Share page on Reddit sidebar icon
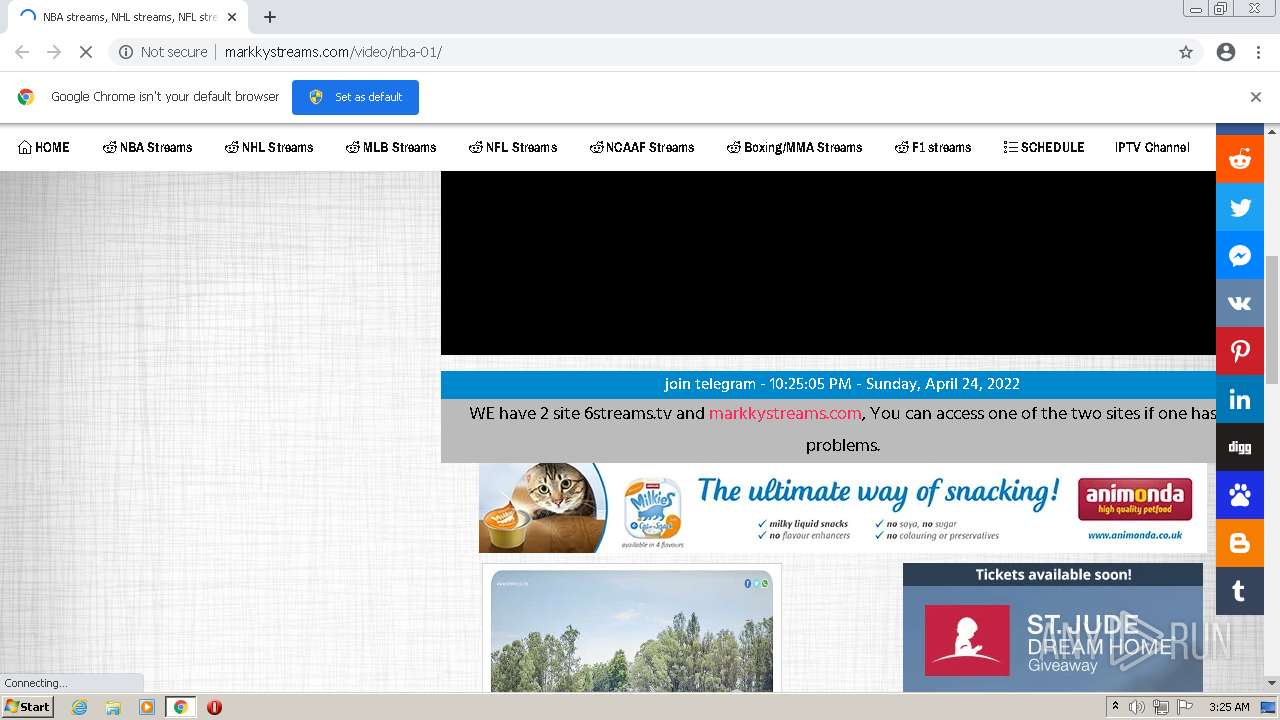1280x720 pixels. coord(1240,159)
